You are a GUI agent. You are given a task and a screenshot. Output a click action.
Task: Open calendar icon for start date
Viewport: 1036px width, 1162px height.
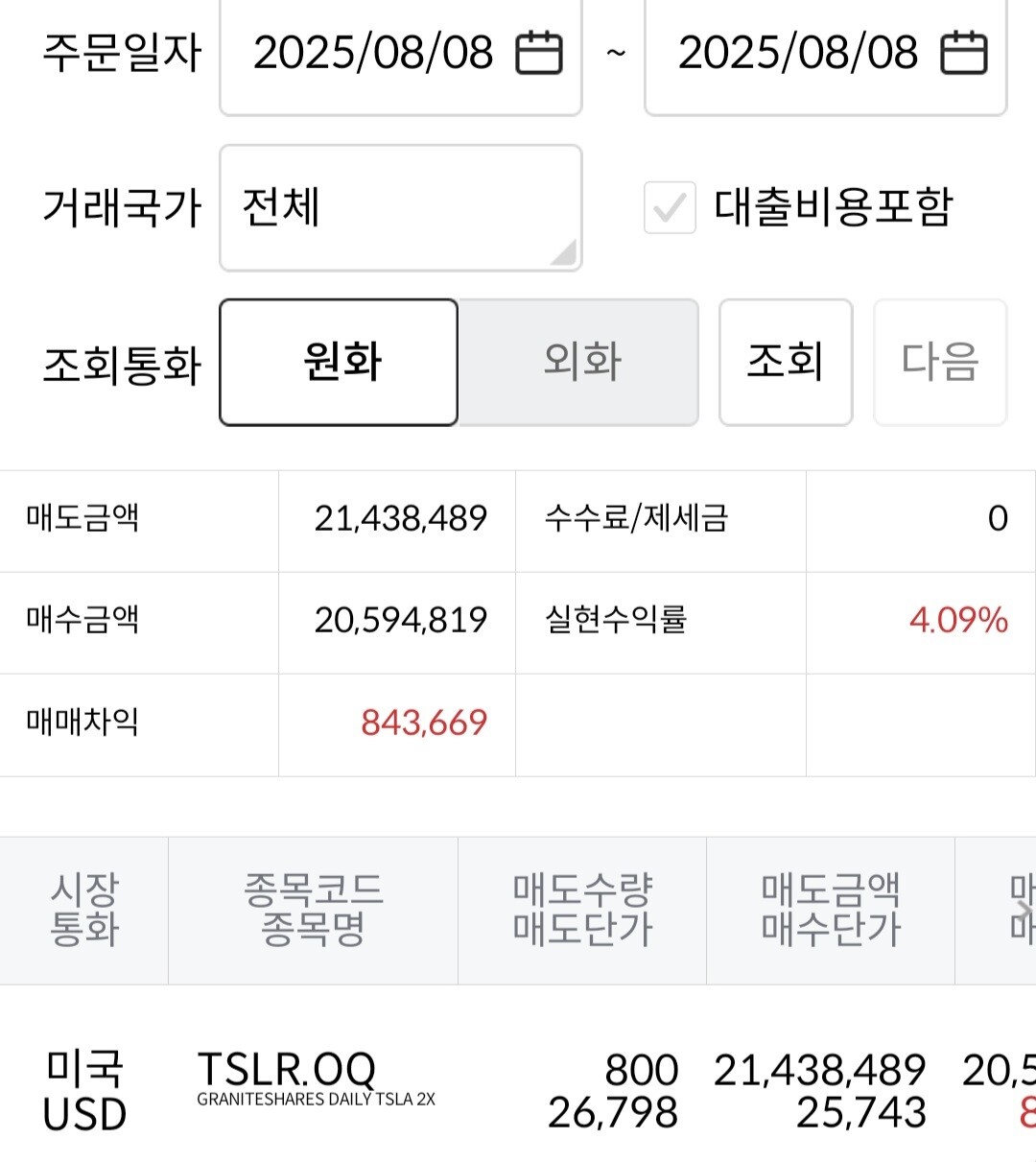[x=539, y=53]
